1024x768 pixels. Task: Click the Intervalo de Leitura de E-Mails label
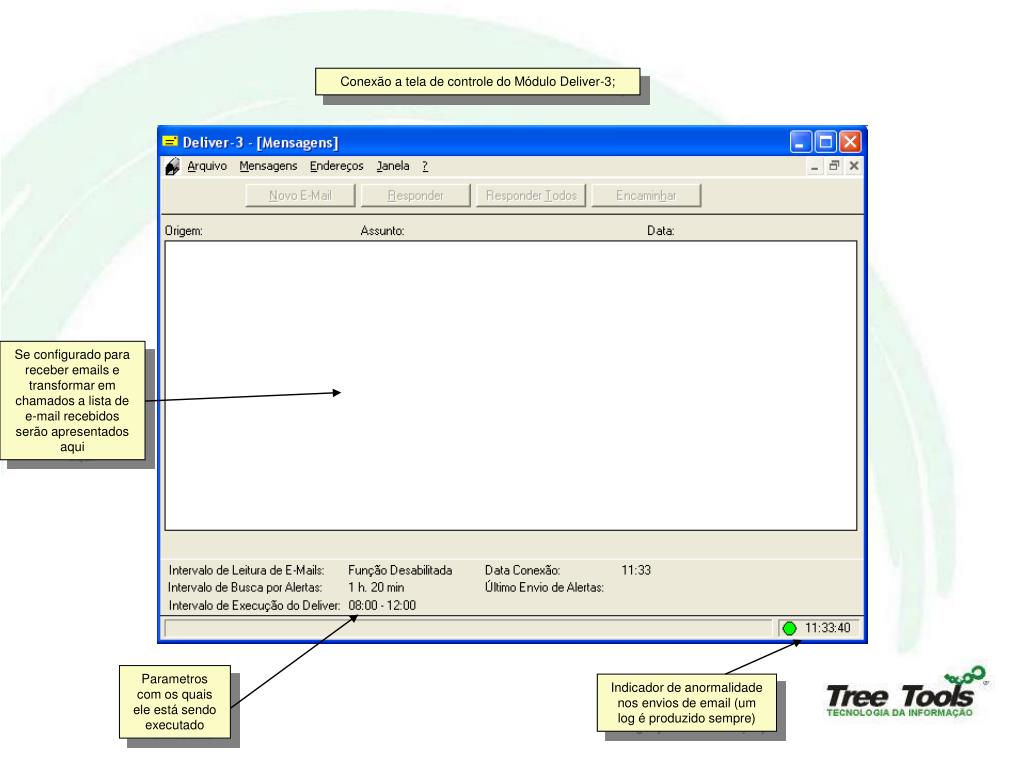[x=246, y=570]
